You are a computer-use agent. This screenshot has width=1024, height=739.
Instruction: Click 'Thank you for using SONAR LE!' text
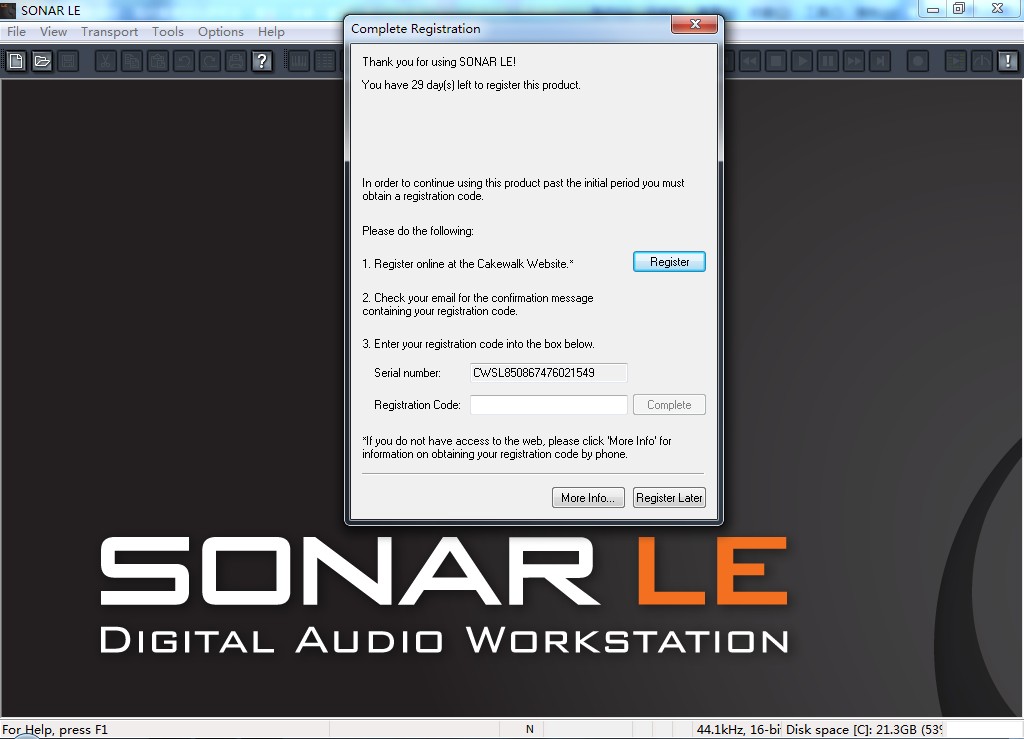pyautogui.click(x=439, y=62)
